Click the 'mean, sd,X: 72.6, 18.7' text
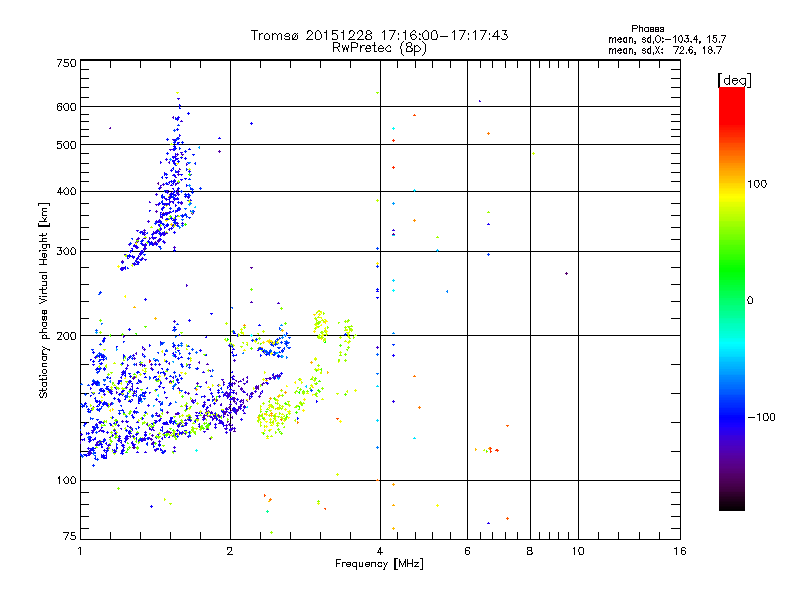 click(x=665, y=51)
